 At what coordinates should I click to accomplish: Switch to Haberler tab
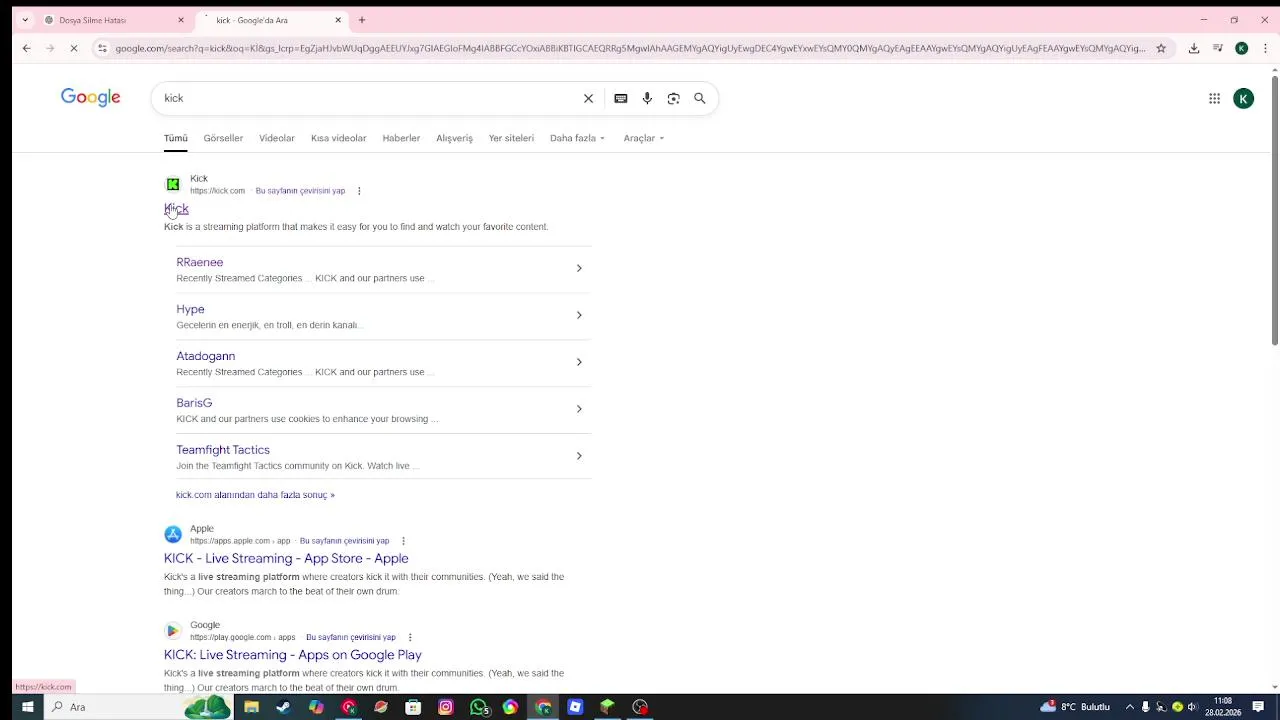click(x=401, y=138)
